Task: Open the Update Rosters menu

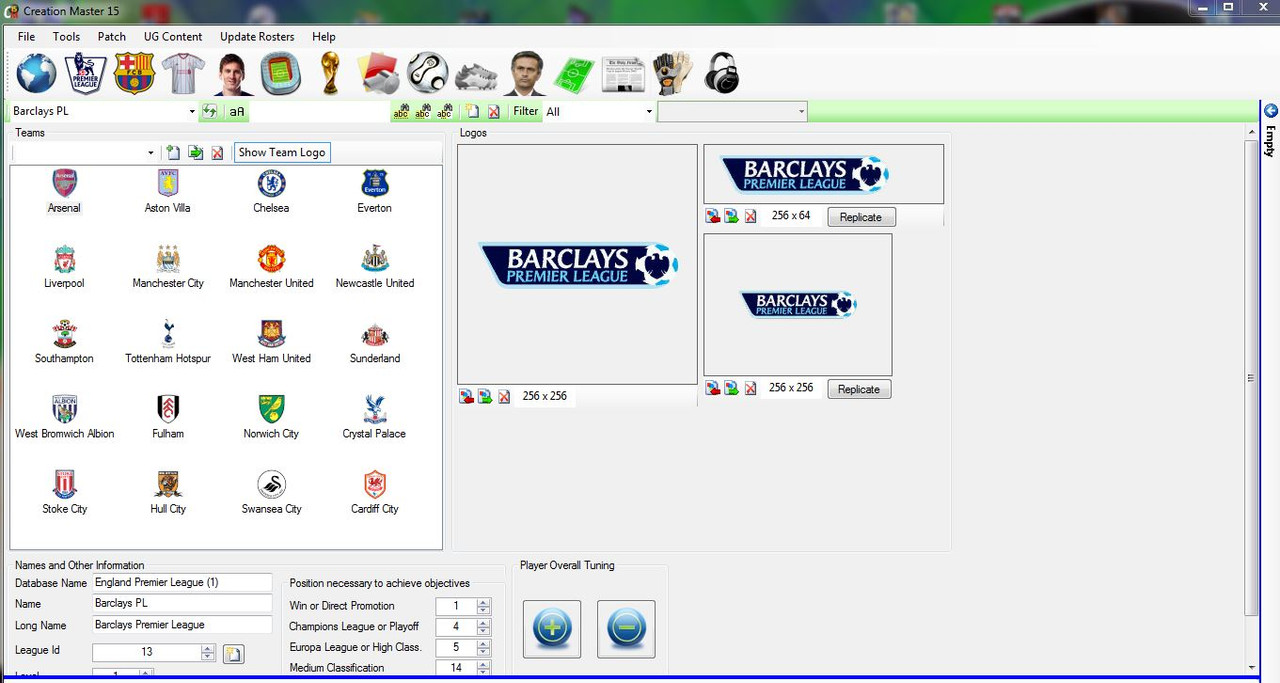Action: click(257, 36)
